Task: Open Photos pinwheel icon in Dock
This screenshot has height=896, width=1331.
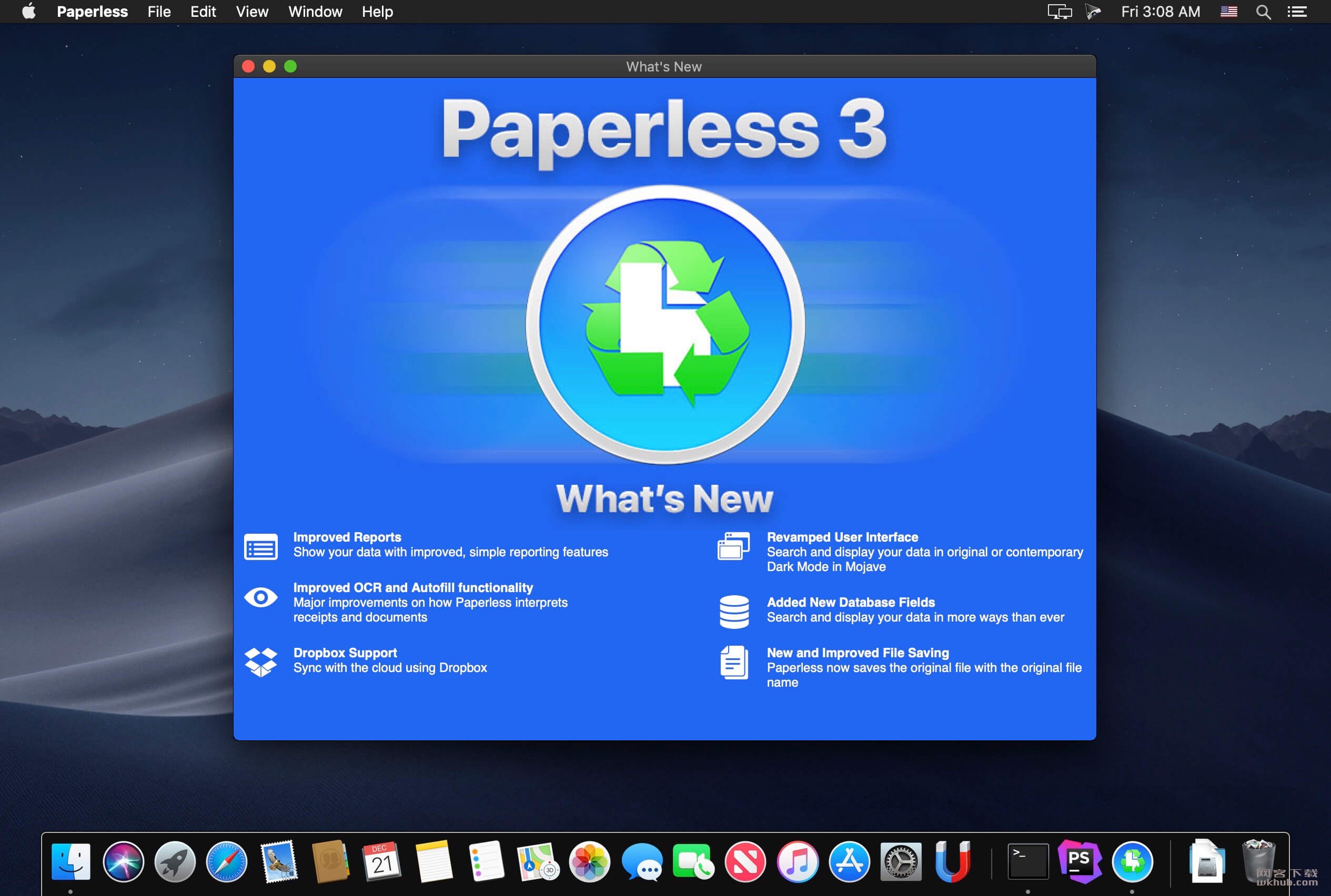Action: [x=589, y=861]
